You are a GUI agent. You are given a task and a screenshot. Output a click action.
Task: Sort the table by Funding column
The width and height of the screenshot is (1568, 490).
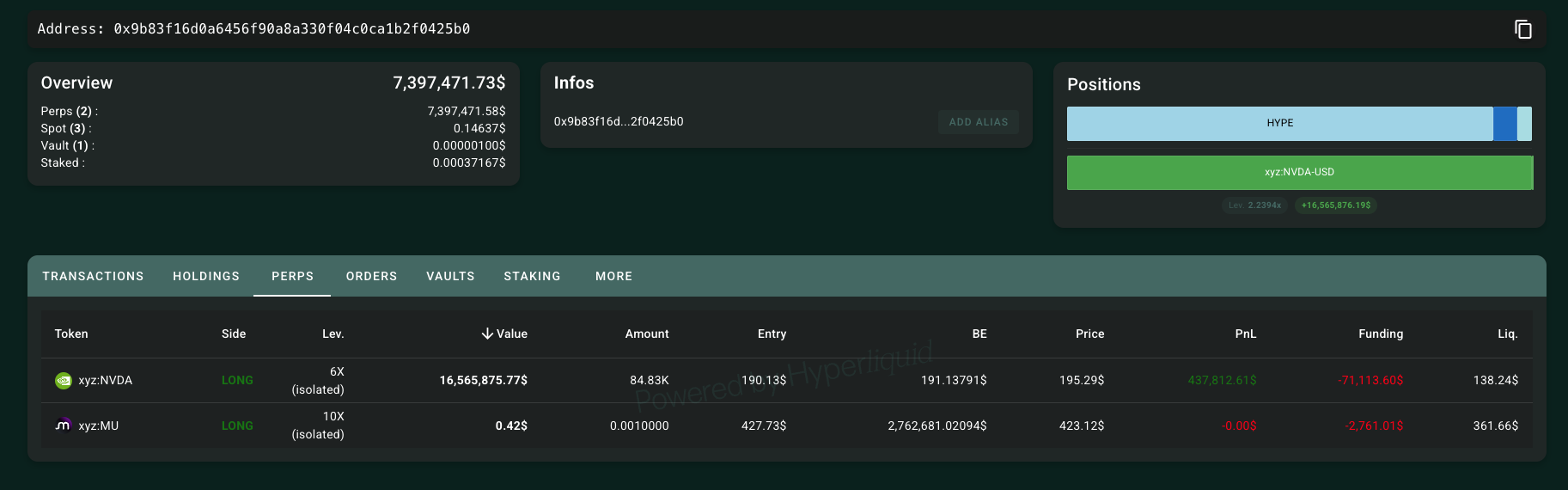[x=1380, y=334]
